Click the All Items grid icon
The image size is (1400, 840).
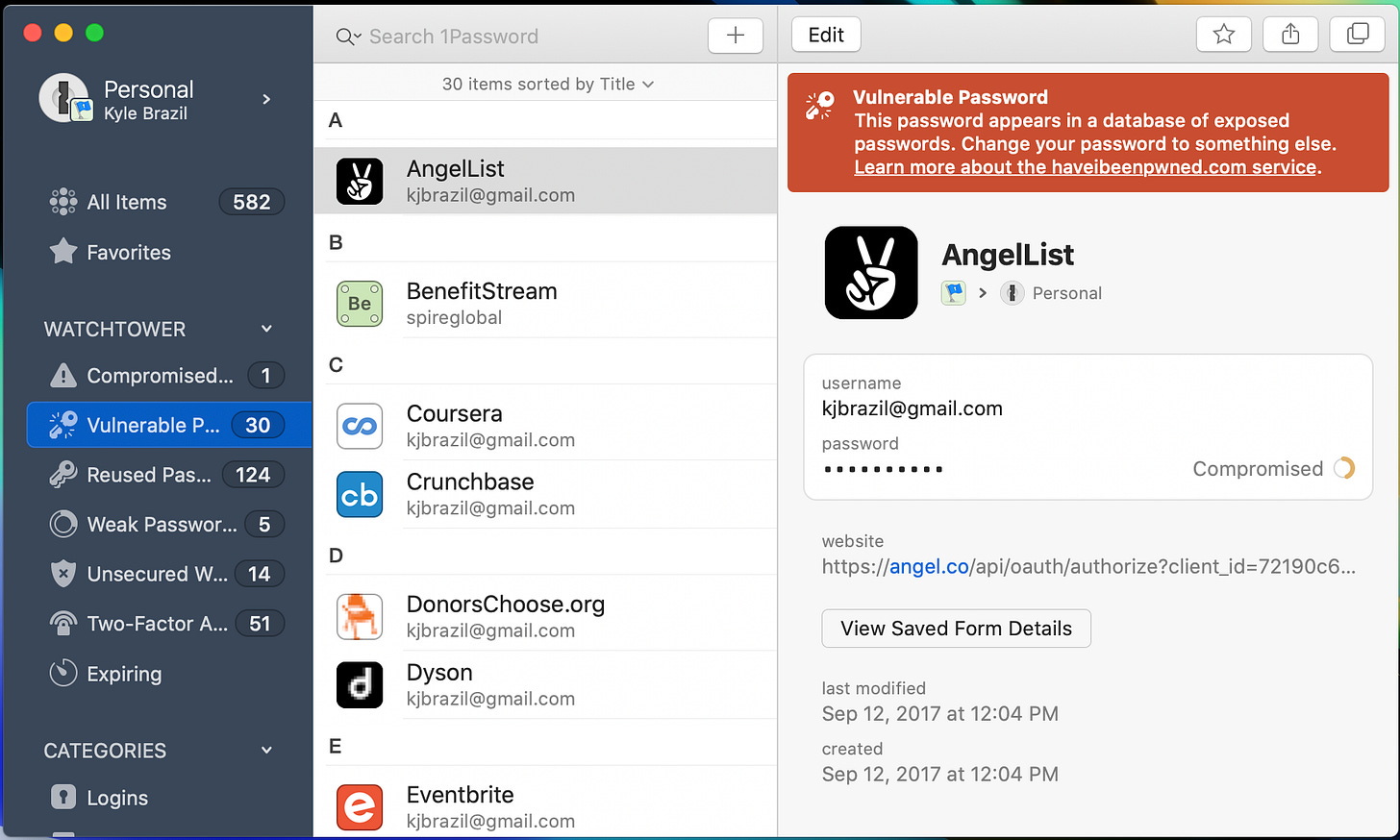pos(63,202)
